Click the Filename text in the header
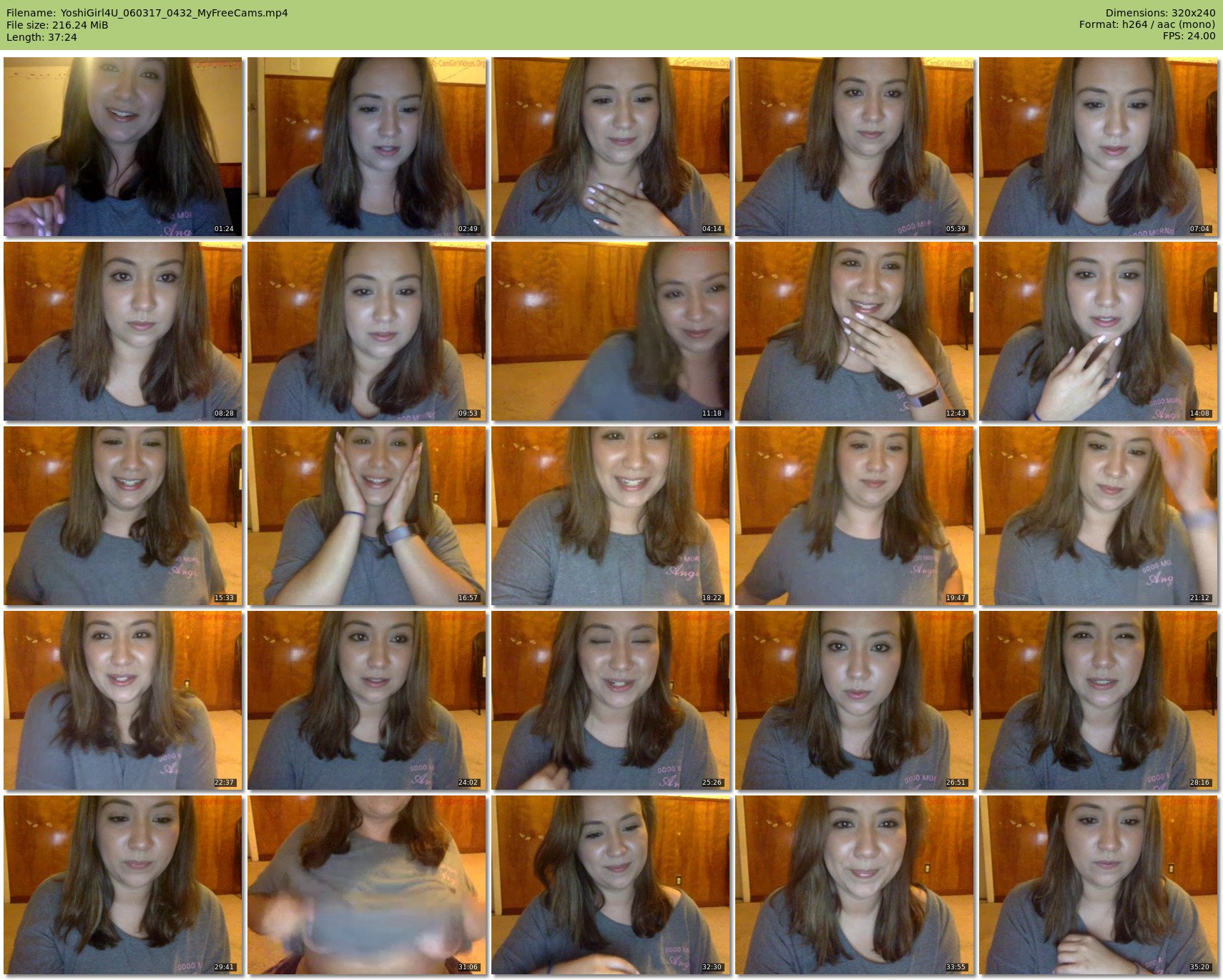The image size is (1223, 980). point(147,13)
